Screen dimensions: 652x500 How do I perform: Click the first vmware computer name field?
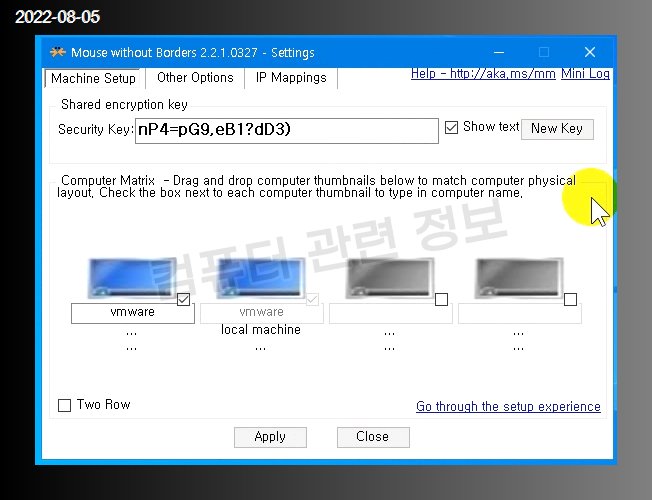[x=133, y=313]
